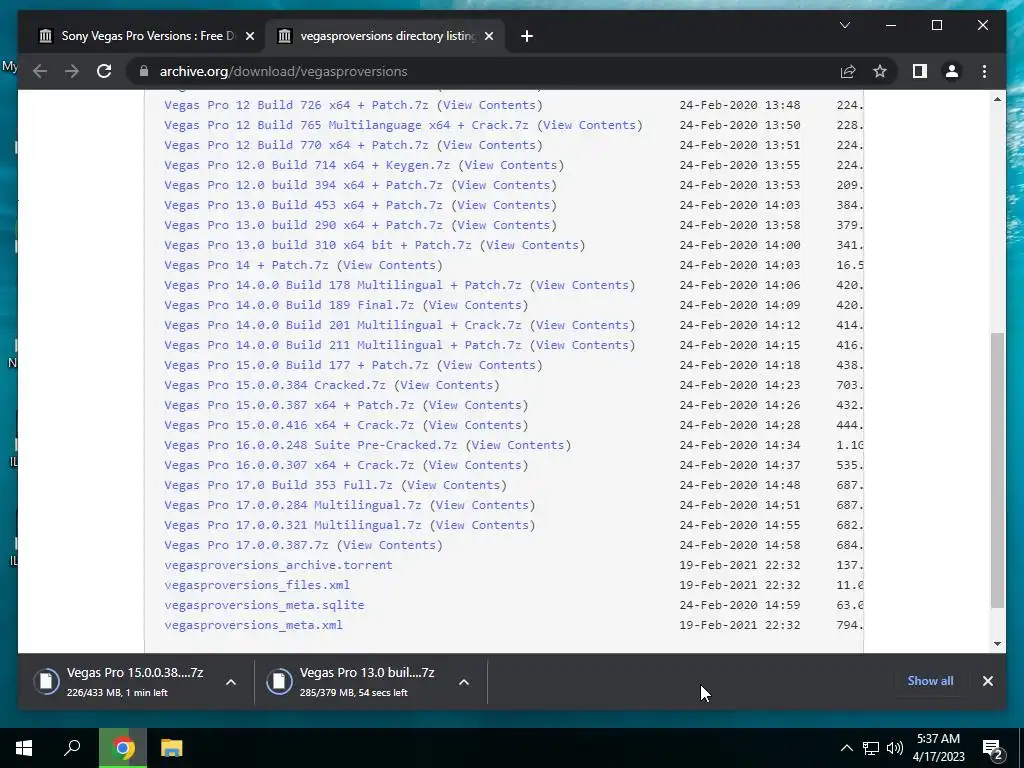Image resolution: width=1024 pixels, height=768 pixels.
Task: Download Vegas Pro 13.0 build 290 x64 + Patch.7z
Action: pyautogui.click(x=303, y=225)
